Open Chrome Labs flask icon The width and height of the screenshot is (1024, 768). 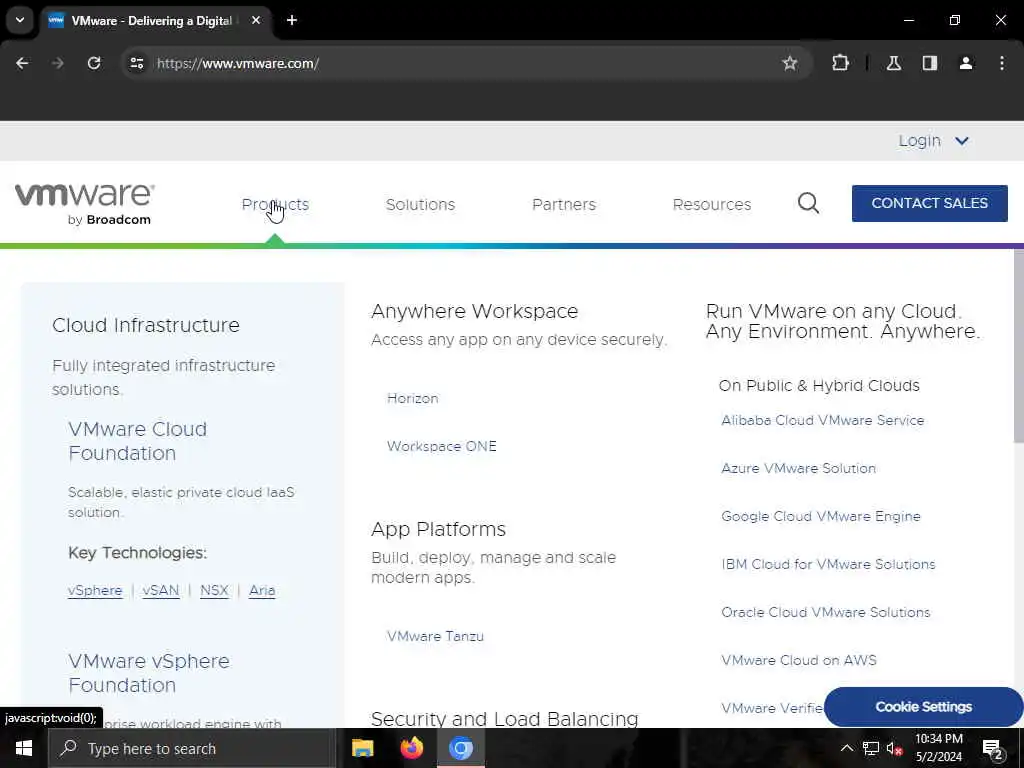point(894,63)
